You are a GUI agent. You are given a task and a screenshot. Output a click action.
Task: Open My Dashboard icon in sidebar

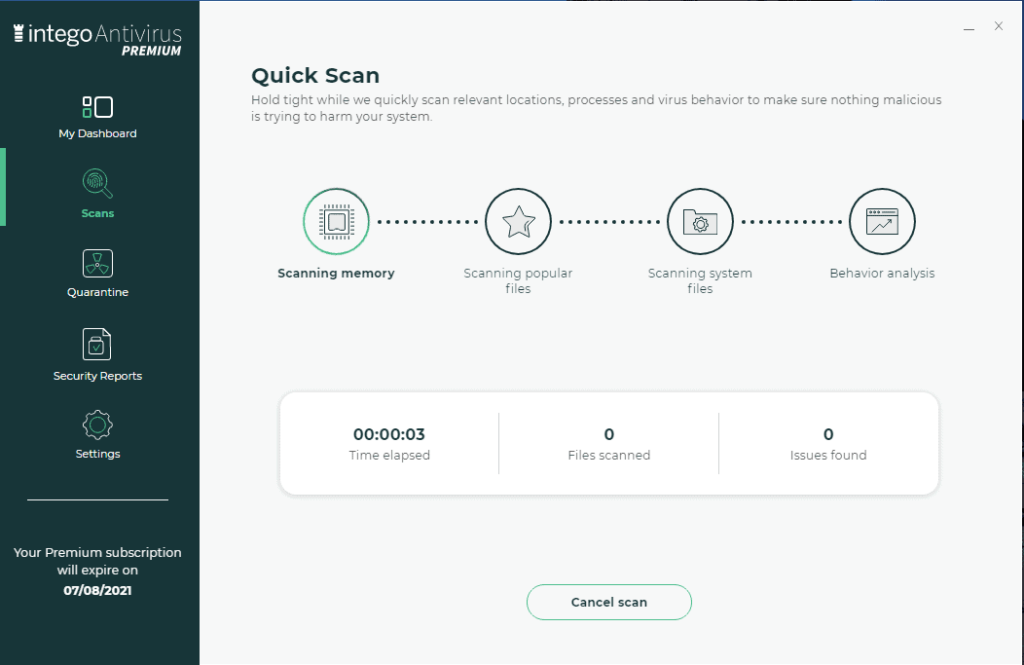(97, 106)
